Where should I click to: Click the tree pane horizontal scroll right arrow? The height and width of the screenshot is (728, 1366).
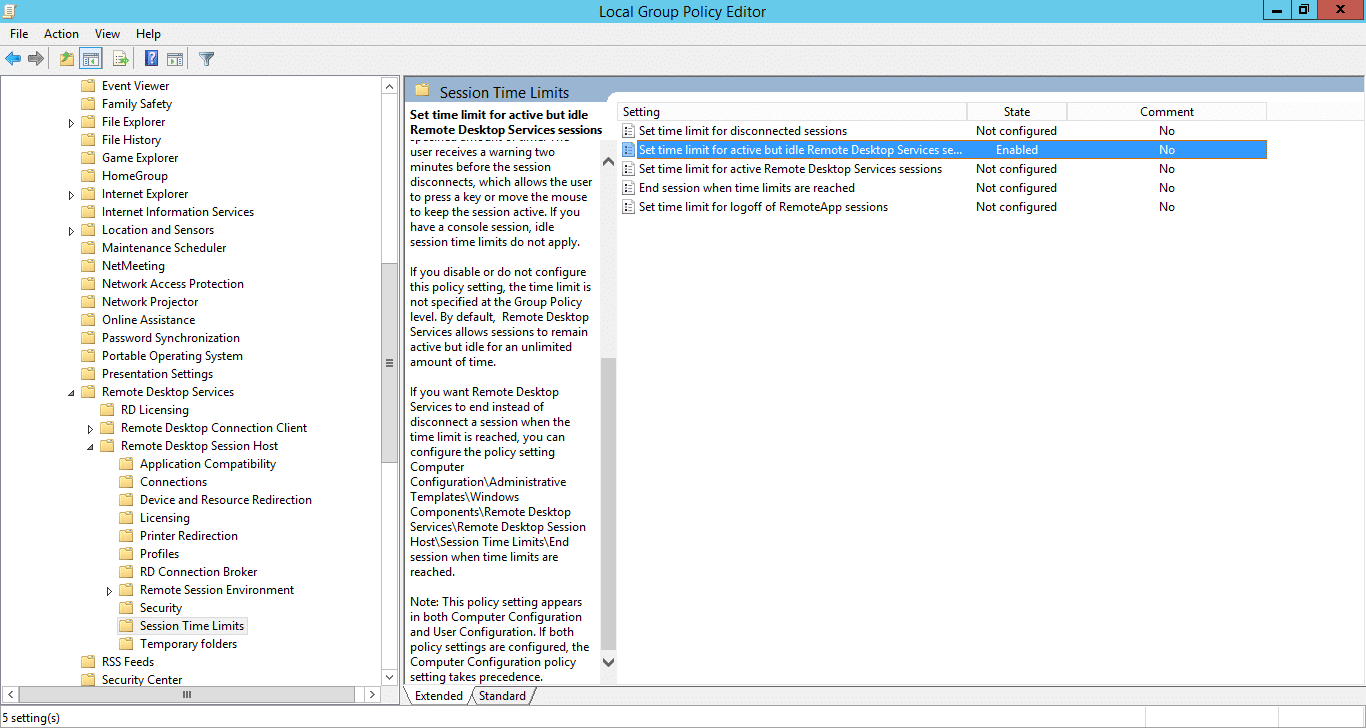pos(372,694)
